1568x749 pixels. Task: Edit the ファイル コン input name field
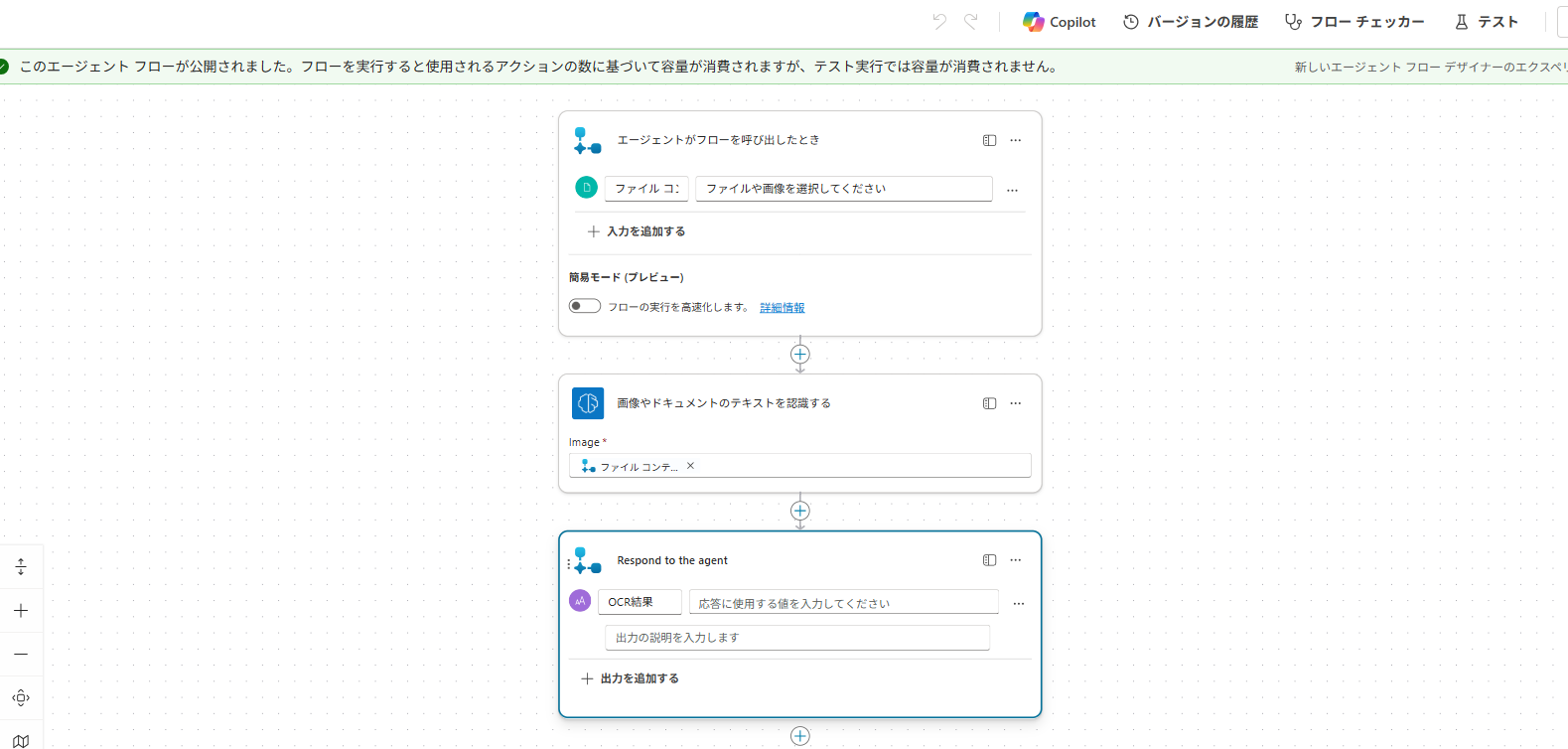646,189
